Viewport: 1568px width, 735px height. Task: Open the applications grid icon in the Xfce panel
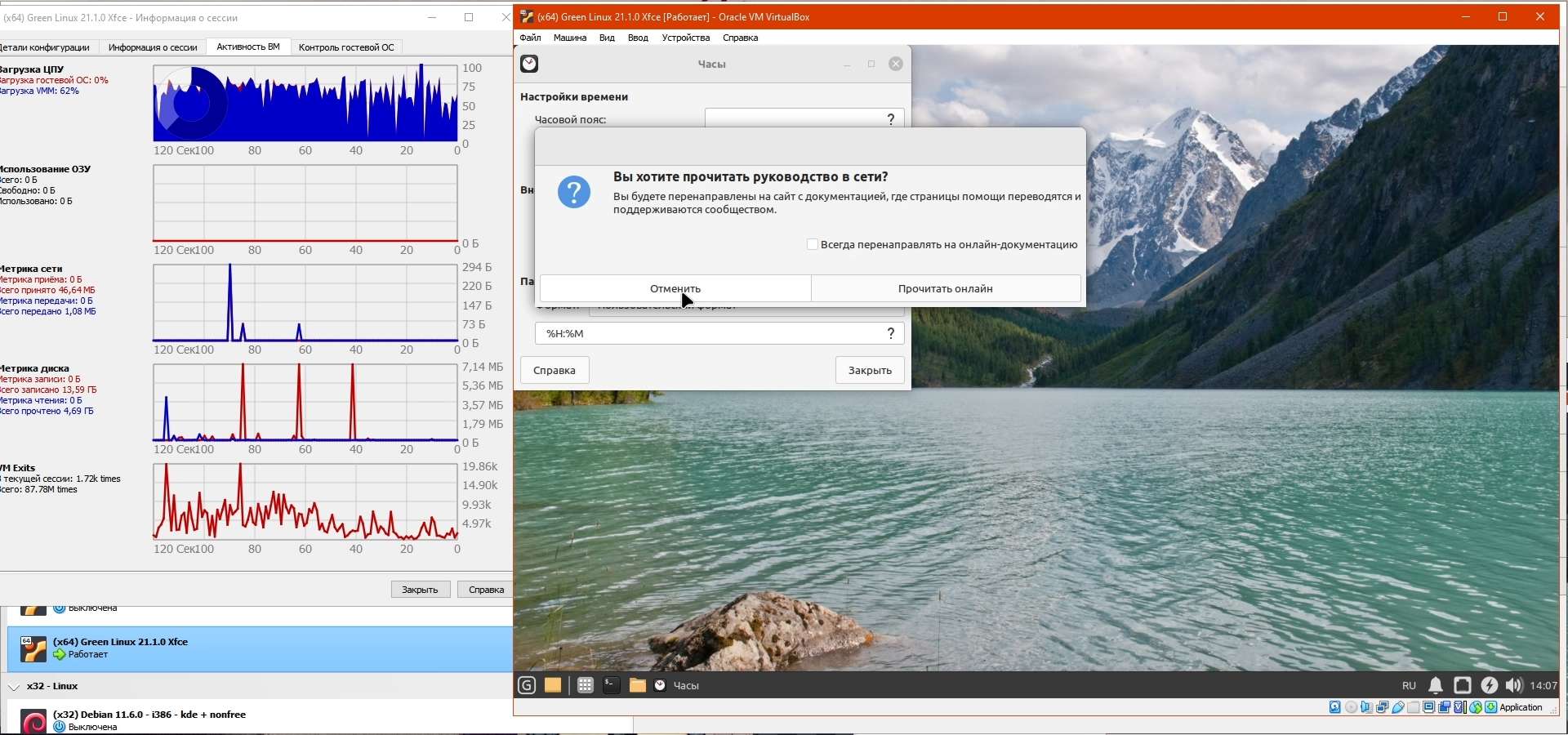(585, 685)
